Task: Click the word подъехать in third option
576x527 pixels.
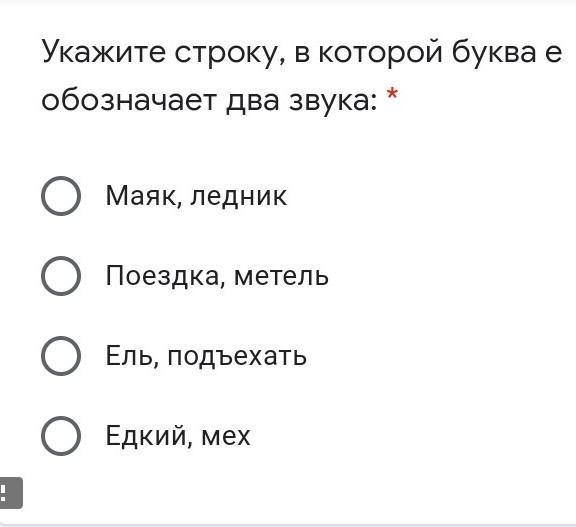Action: click(x=237, y=357)
